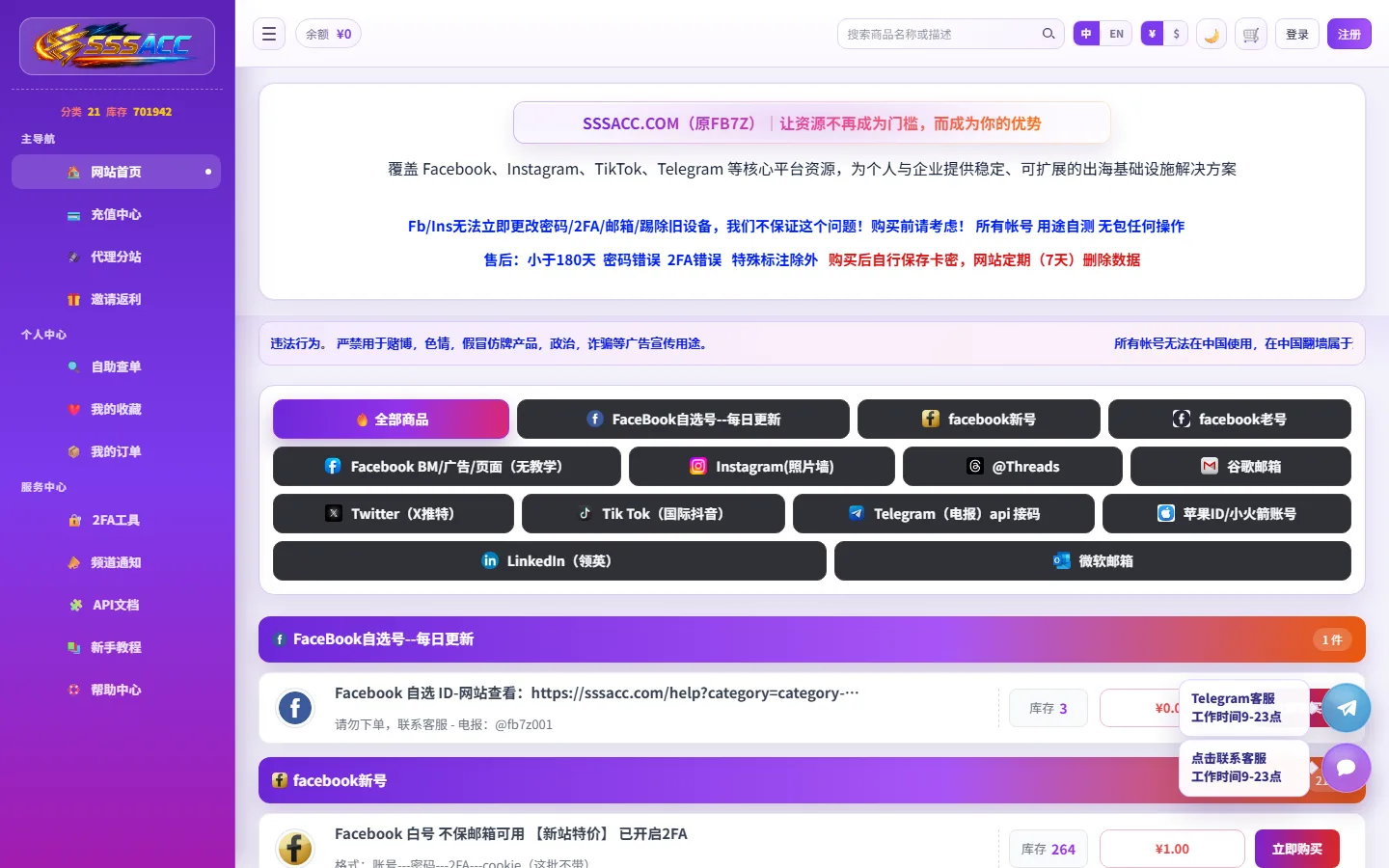This screenshot has height=868, width=1389.
Task: Select Facebook BM/广告/页面 category tab
Action: [447, 467]
